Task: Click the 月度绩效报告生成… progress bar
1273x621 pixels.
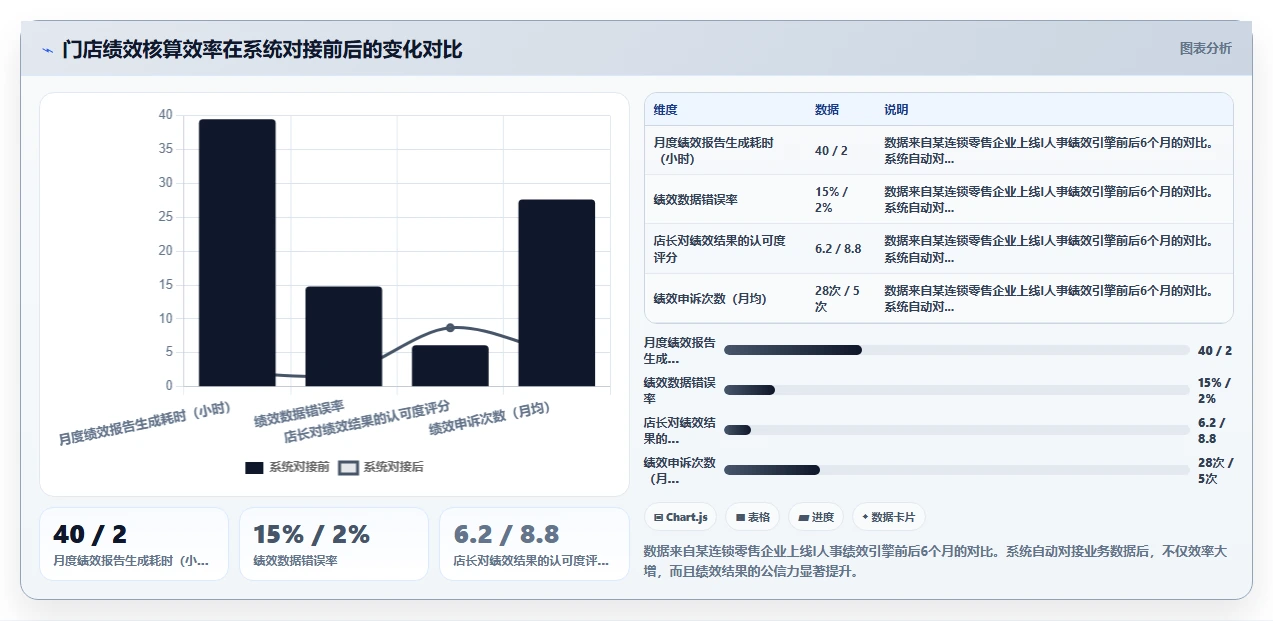Action: click(957, 350)
